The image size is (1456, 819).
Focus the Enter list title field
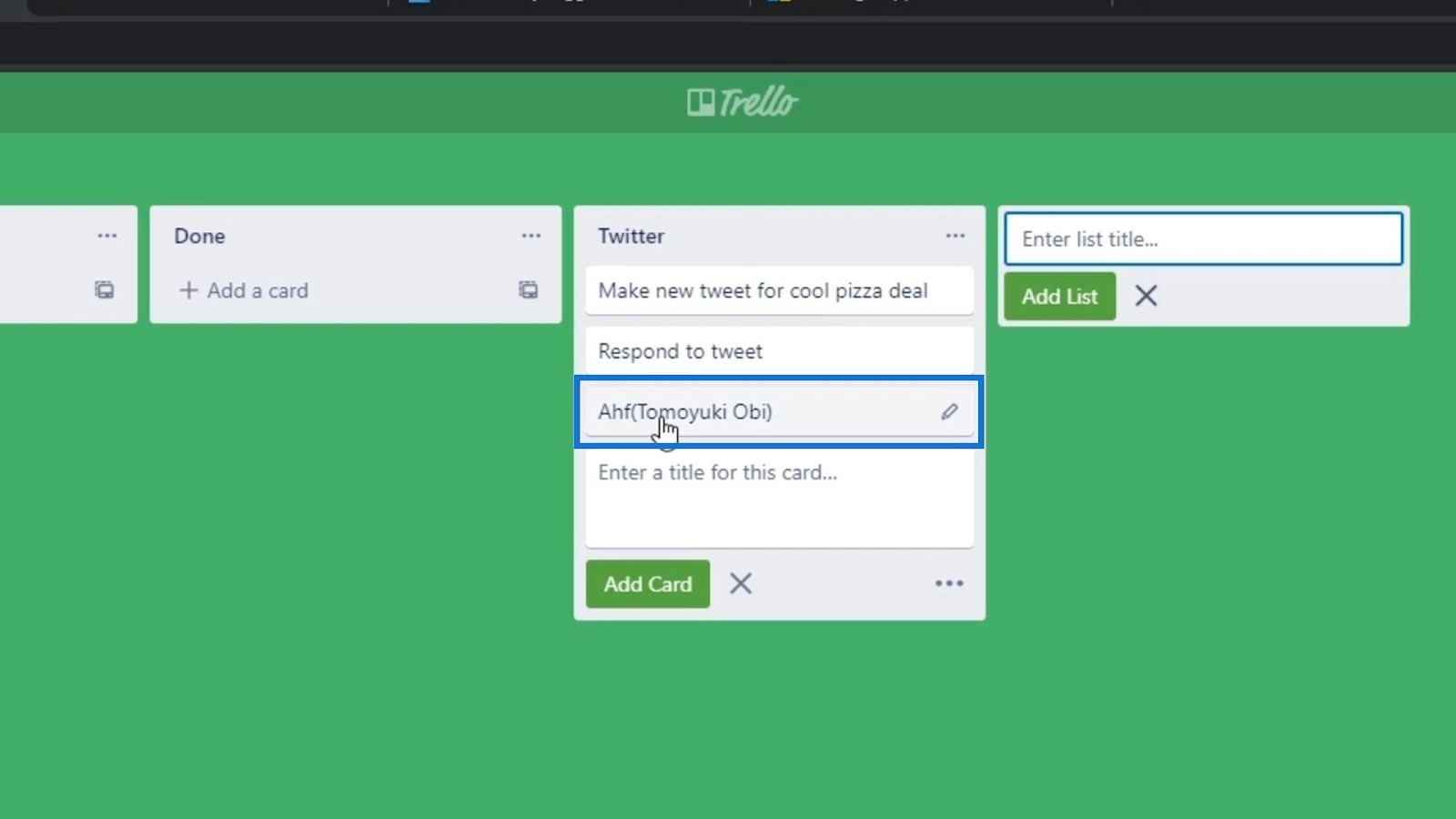[x=1204, y=238]
